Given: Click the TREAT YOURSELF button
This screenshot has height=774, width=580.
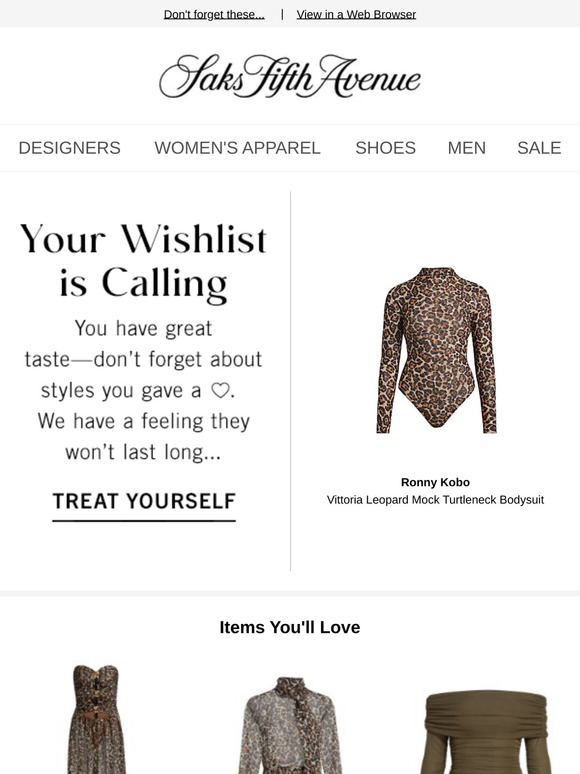Looking at the screenshot, I should click(144, 502).
